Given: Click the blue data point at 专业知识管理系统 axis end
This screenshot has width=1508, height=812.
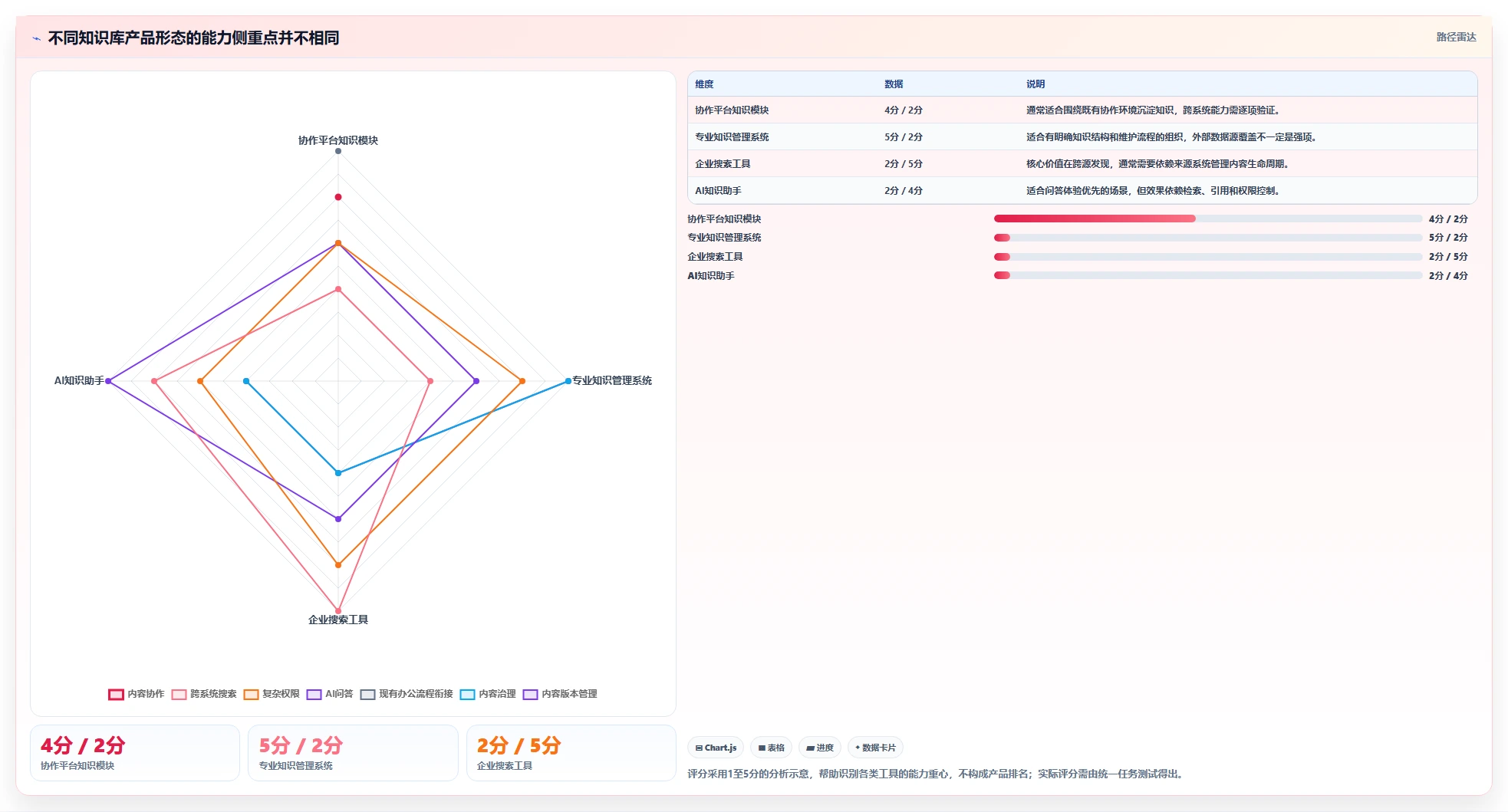Looking at the screenshot, I should pyautogui.click(x=568, y=381).
